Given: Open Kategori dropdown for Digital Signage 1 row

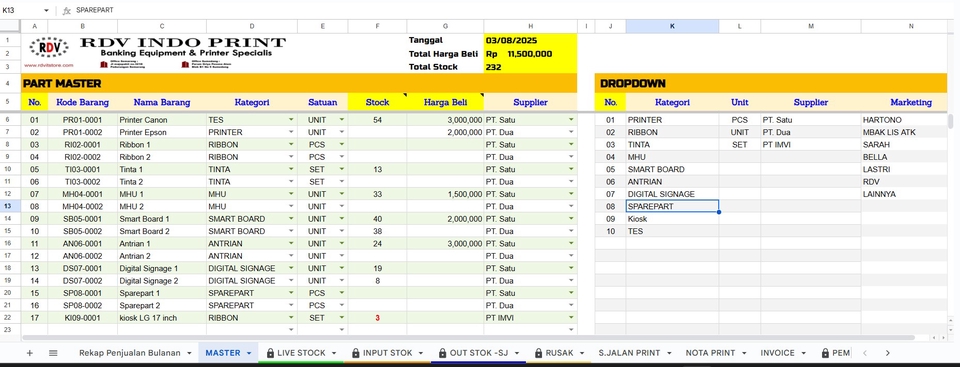Looking at the screenshot, I should pyautogui.click(x=291, y=268).
